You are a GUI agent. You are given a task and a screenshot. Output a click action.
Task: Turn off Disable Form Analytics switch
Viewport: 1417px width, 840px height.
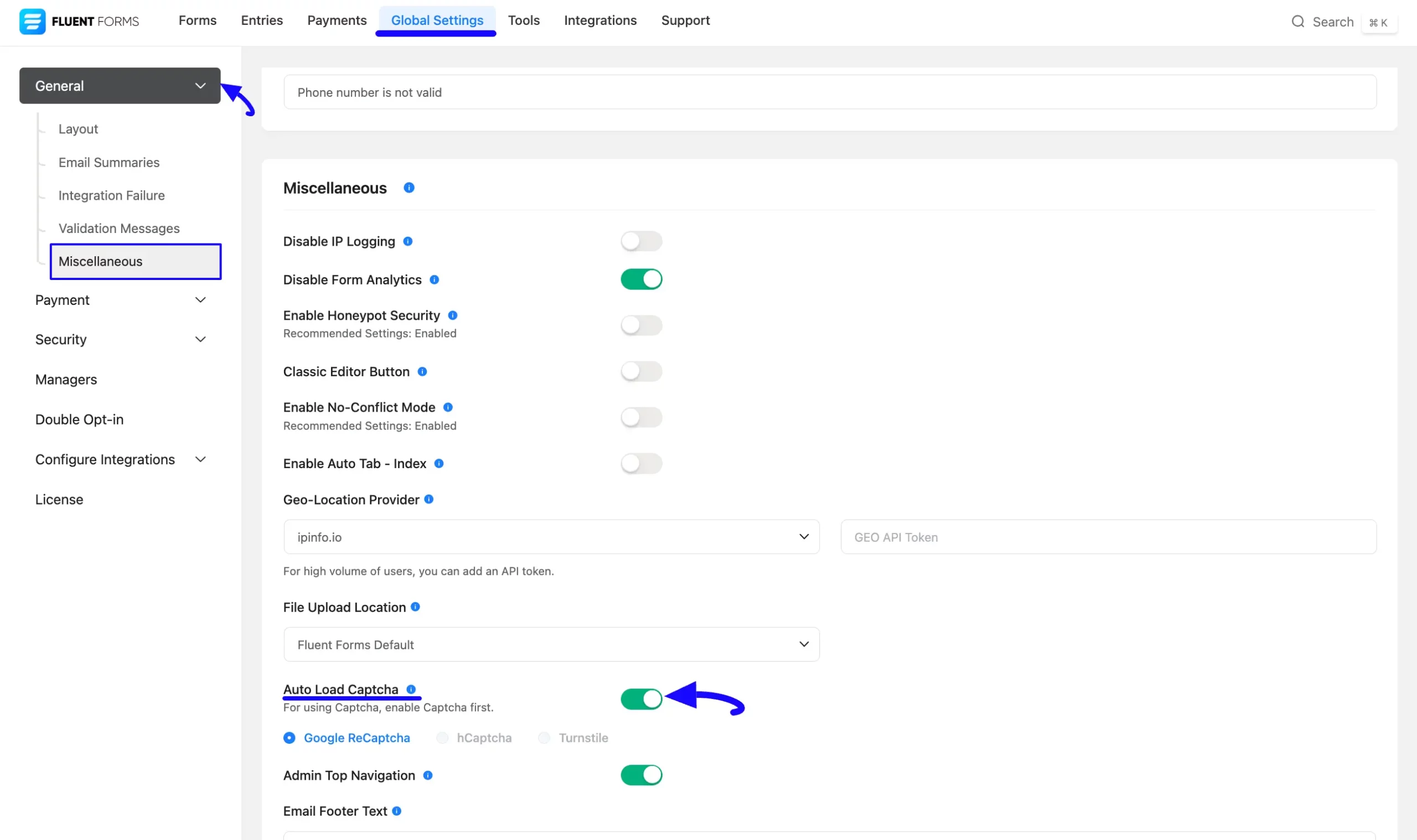[x=642, y=279]
